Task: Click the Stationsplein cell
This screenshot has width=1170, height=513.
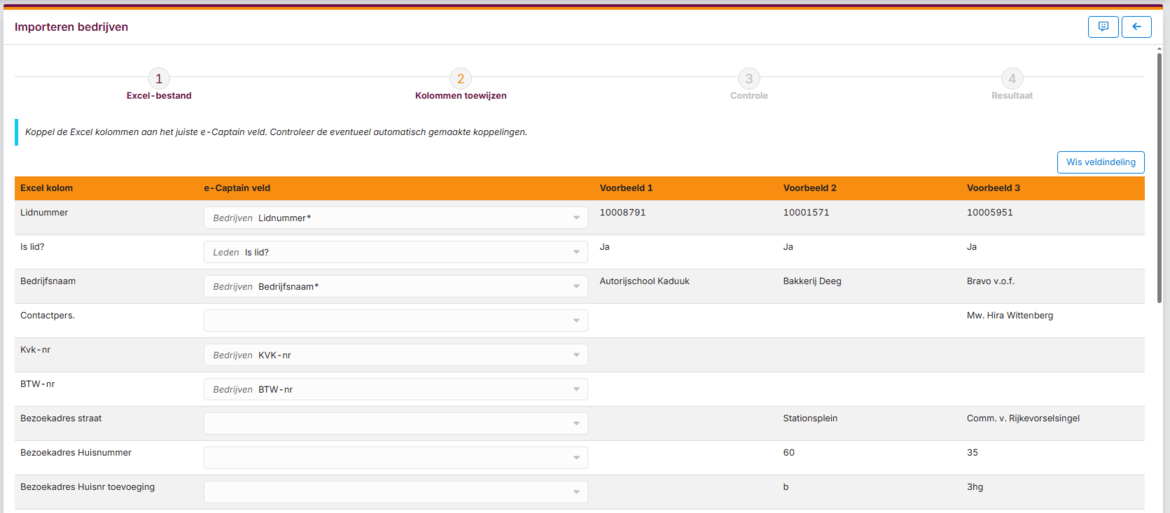Action: (x=810, y=418)
